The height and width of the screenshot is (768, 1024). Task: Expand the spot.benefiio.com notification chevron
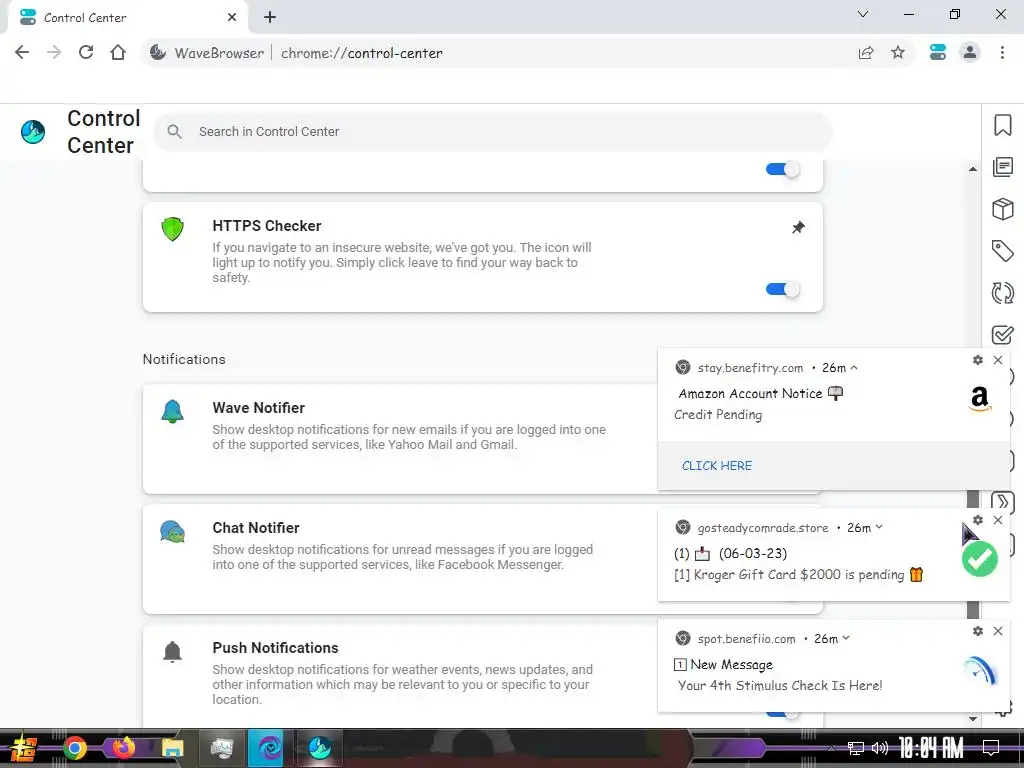(x=846, y=638)
